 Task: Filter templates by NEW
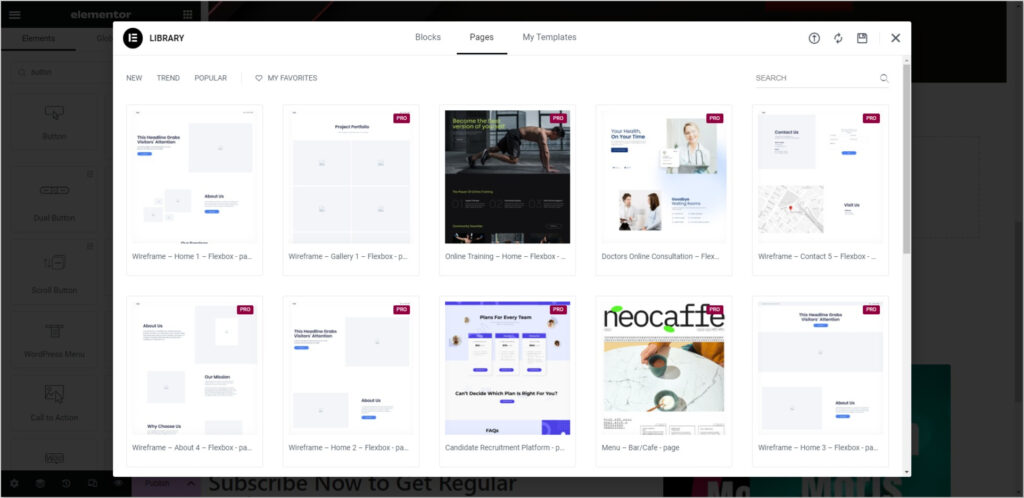134,78
